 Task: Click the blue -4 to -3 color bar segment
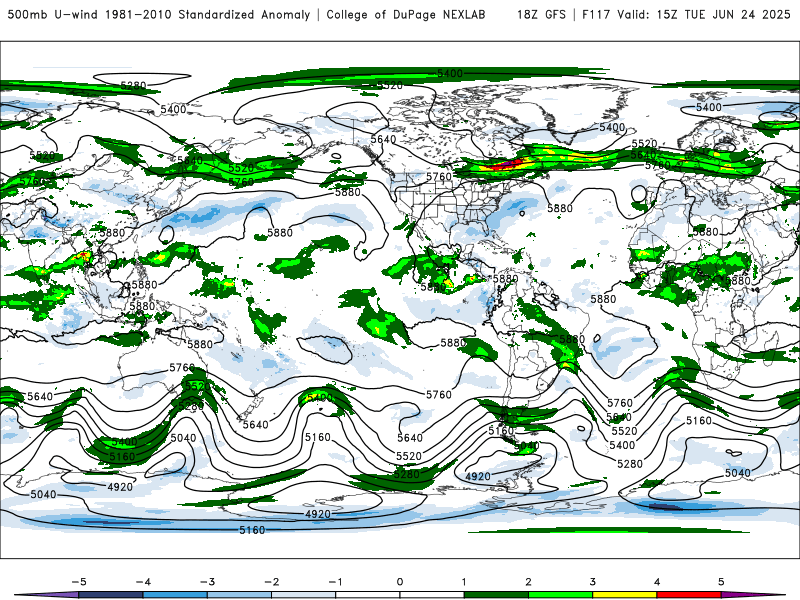[x=175, y=595]
